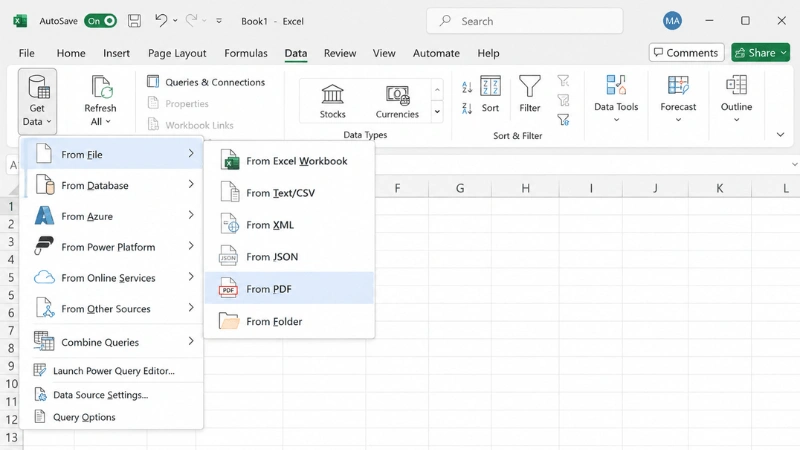Click Launch Power Query Editor
The height and width of the screenshot is (450, 800).
tap(113, 371)
